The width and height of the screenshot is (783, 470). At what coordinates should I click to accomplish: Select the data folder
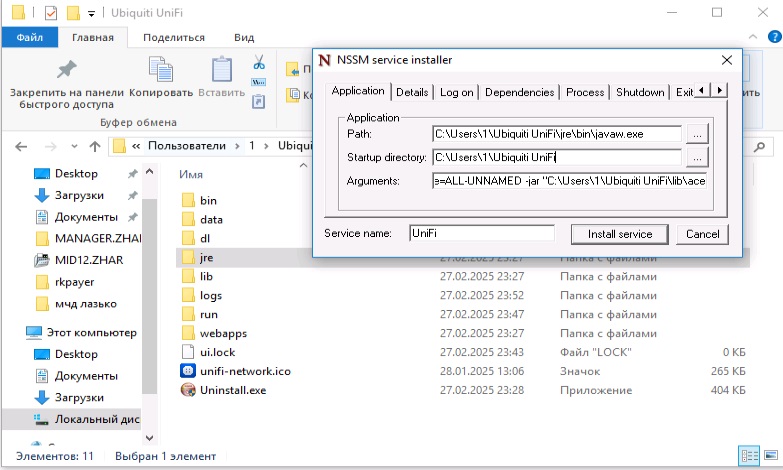click(211, 220)
